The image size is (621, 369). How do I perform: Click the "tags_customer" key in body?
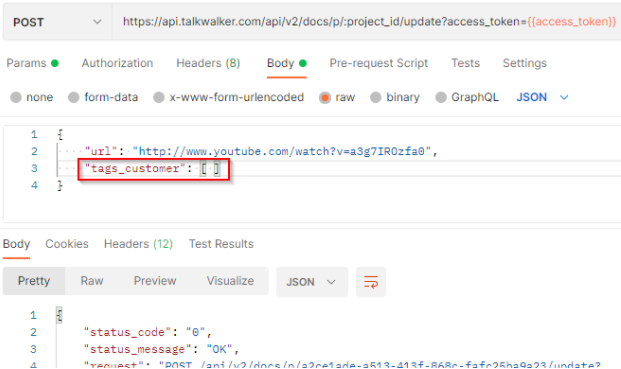point(135,169)
